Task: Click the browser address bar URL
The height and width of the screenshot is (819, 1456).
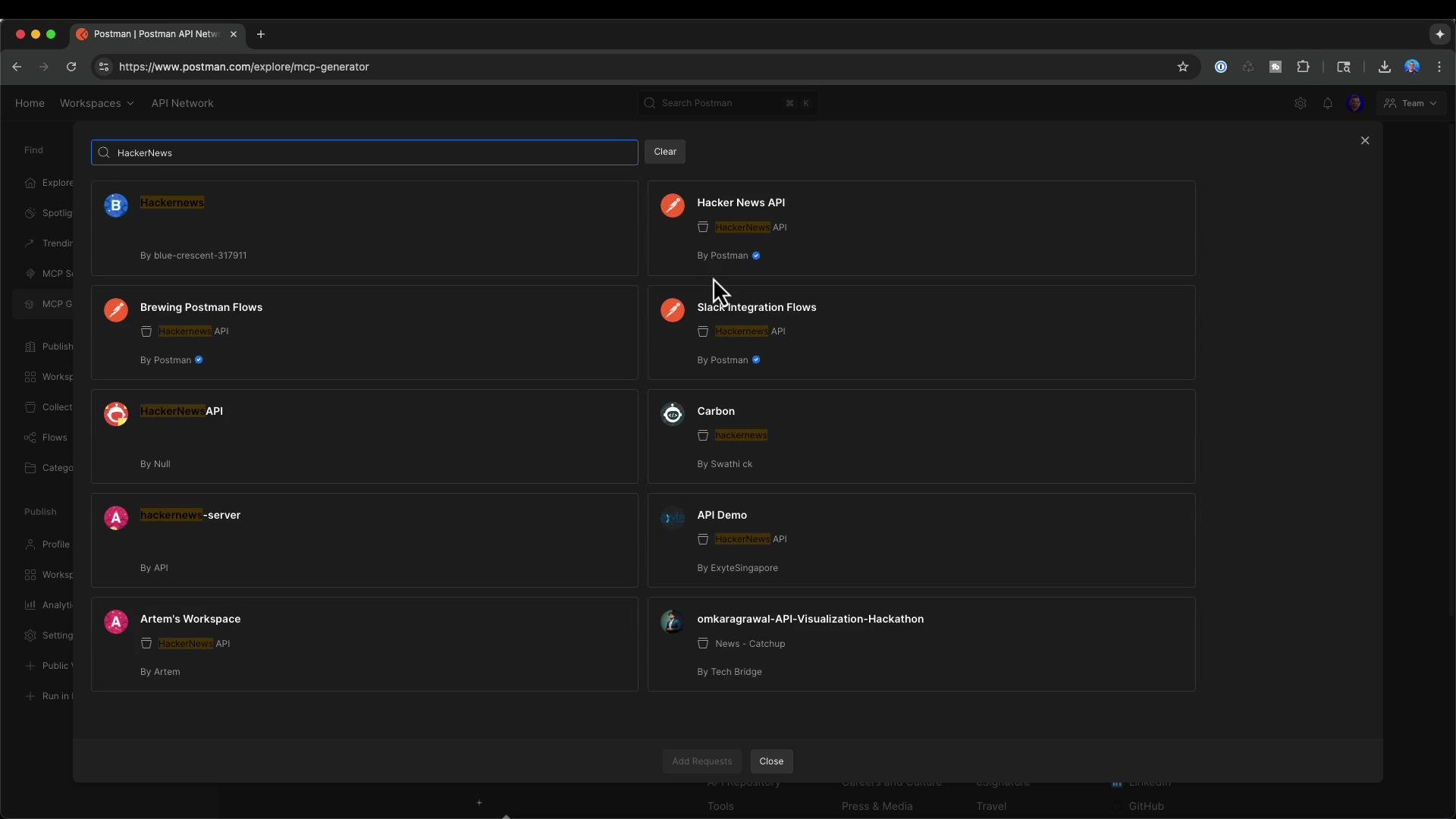Action: tap(244, 67)
